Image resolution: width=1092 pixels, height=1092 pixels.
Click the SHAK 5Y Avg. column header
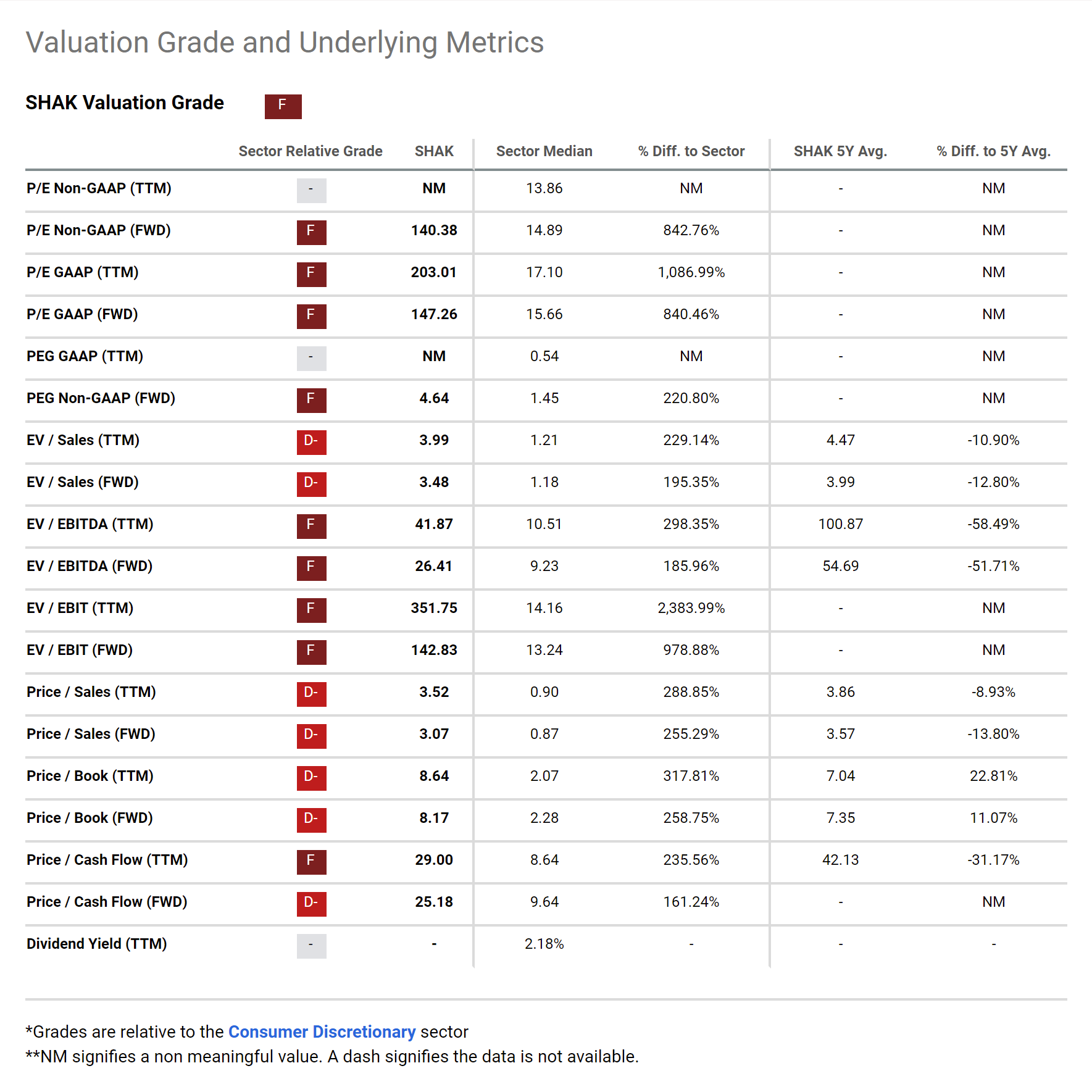pyautogui.click(x=840, y=151)
